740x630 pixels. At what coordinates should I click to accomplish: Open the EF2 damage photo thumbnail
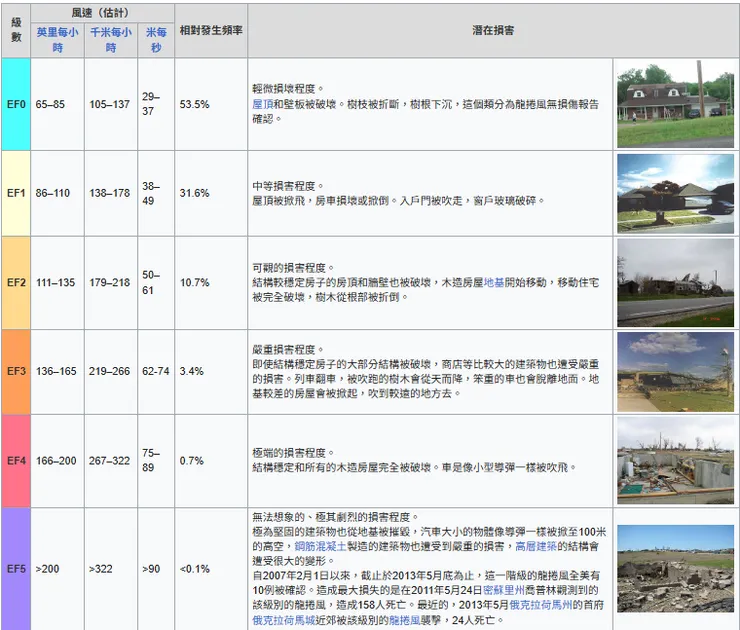tap(675, 283)
